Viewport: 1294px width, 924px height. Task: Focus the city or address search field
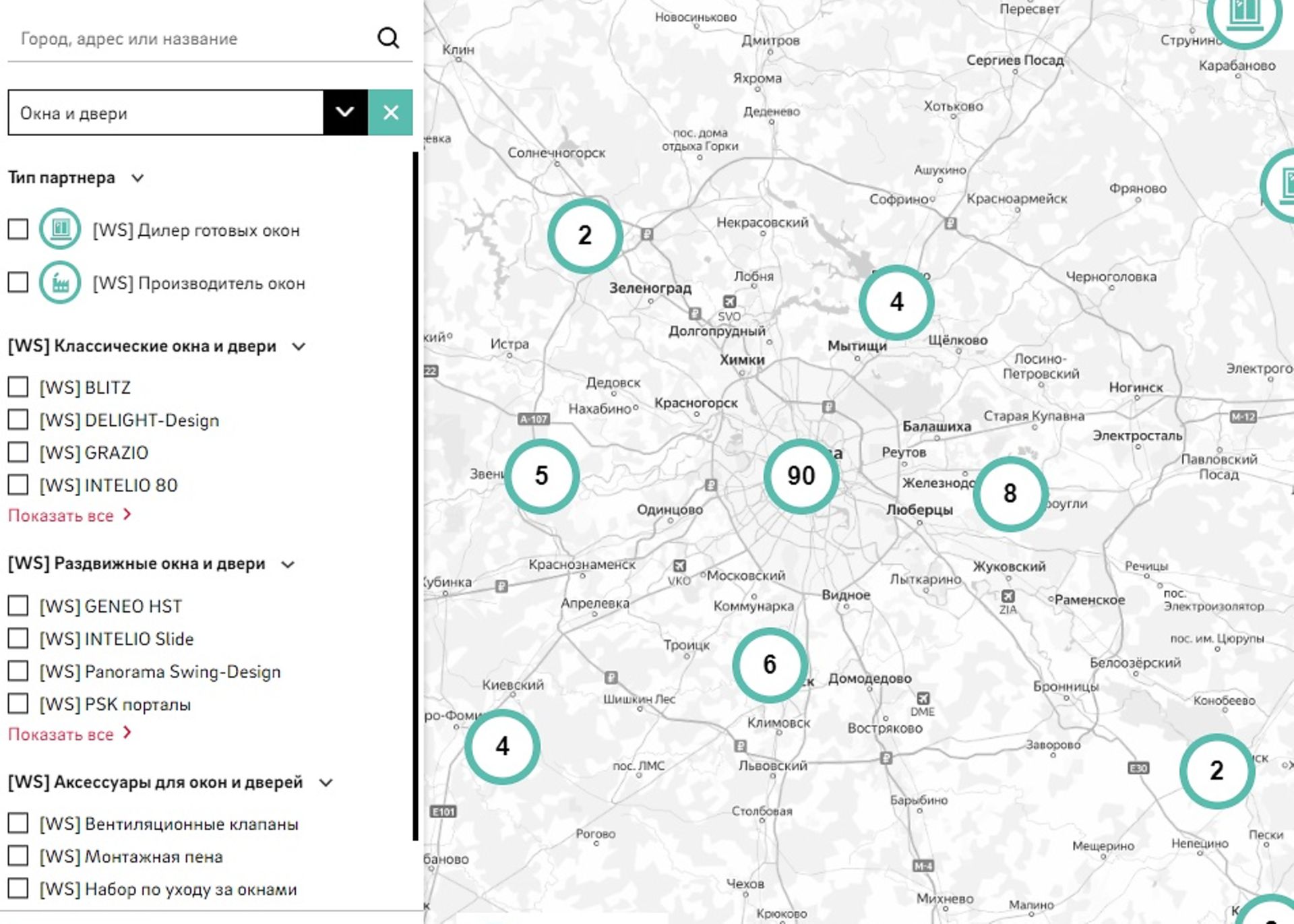click(189, 38)
